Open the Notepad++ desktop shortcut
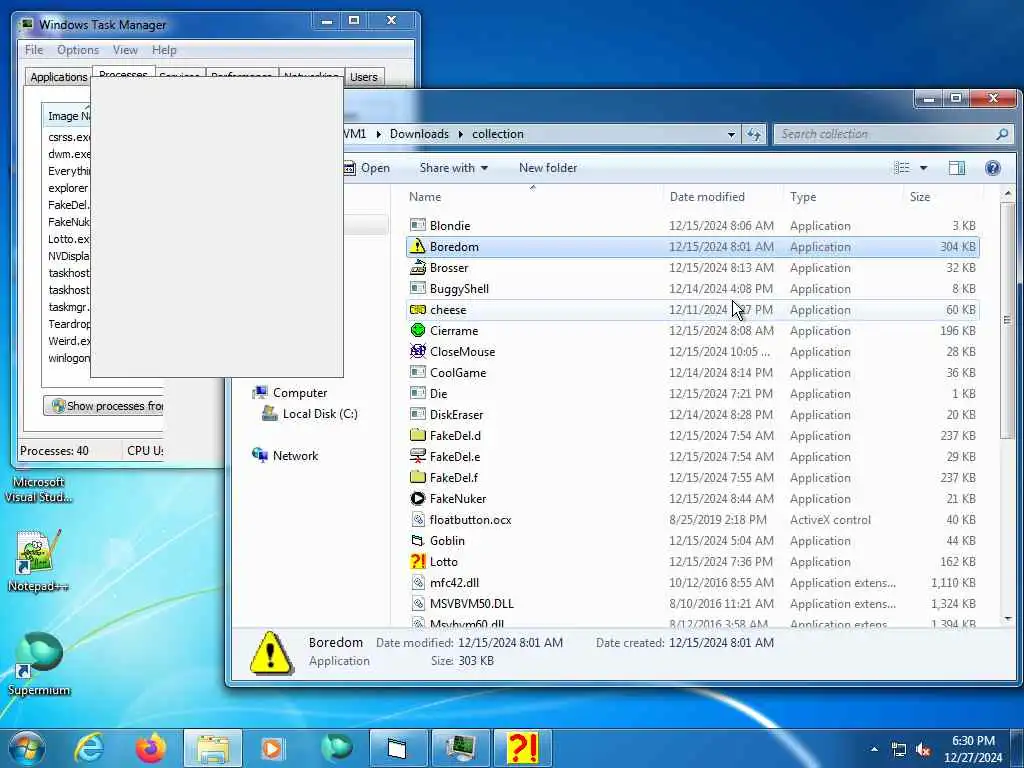Viewport: 1024px width, 768px height. coord(38,560)
